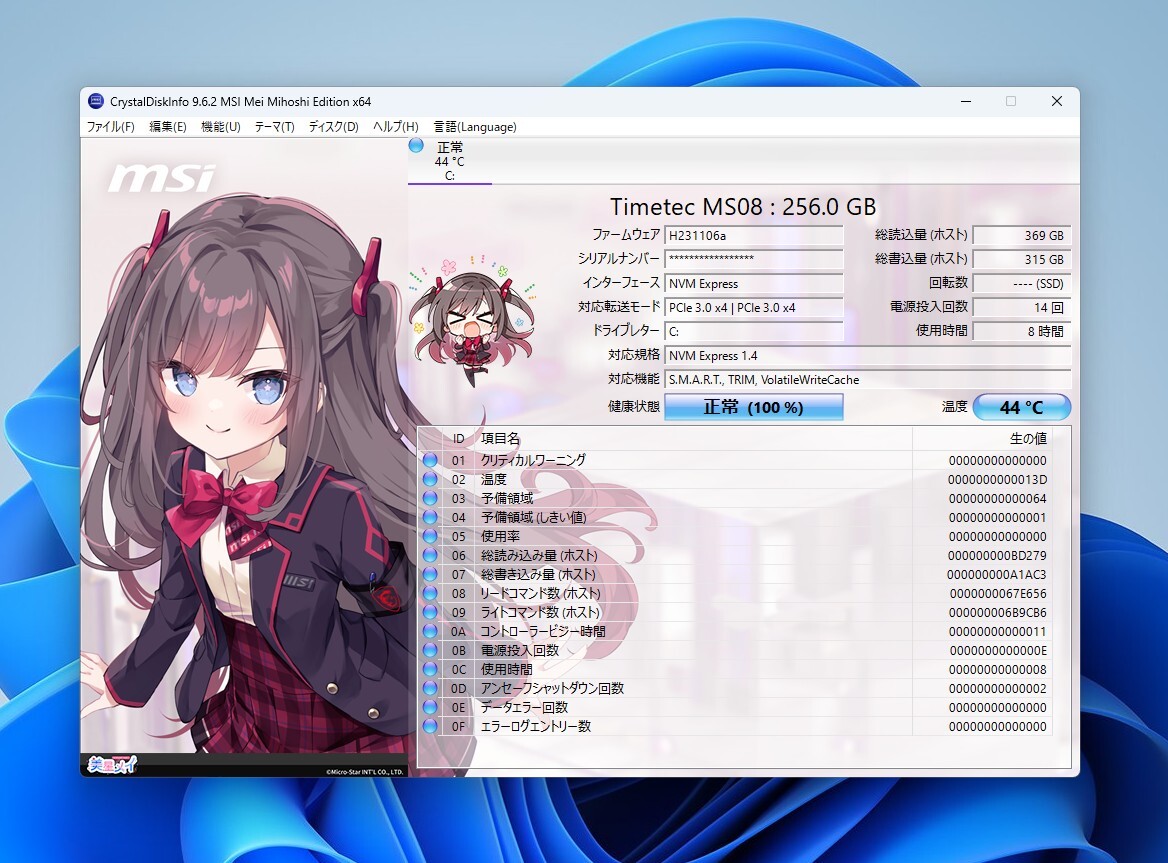Viewport: 1168px width, 863px height.
Task: Select the C: drive tab showing 正常 44 °C
Action: point(449,161)
